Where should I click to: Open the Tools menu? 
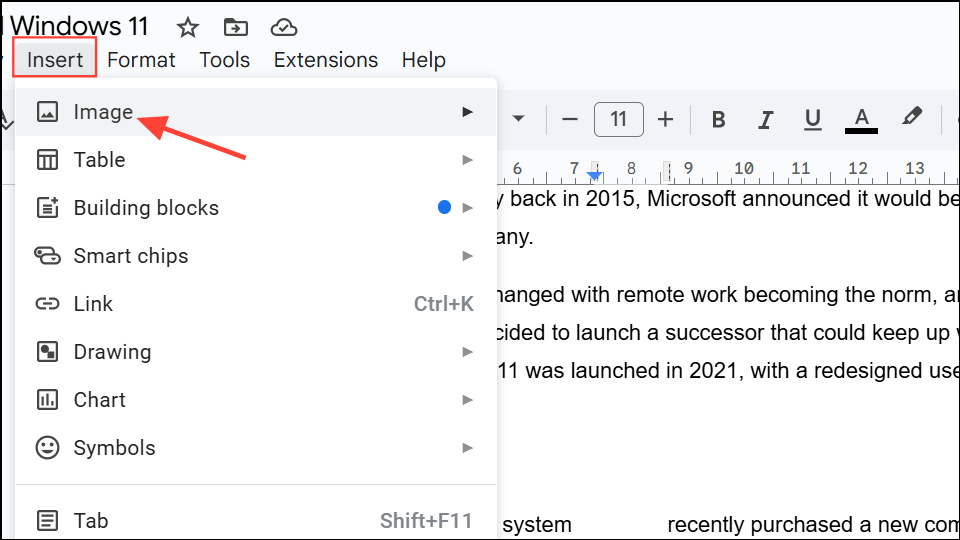[225, 60]
